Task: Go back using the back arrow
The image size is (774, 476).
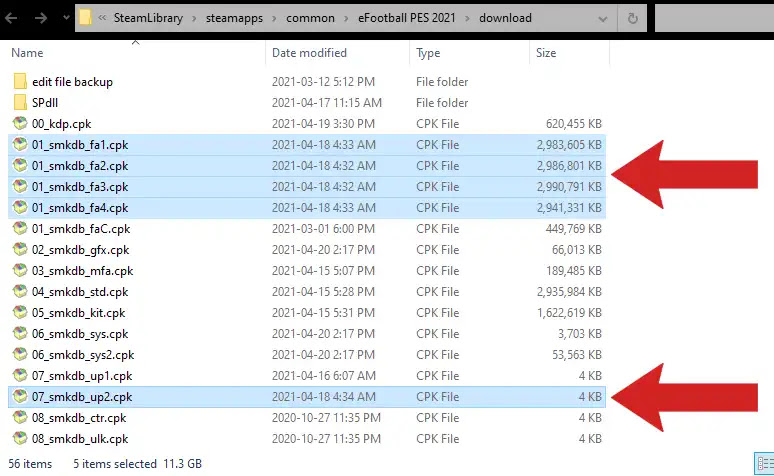Action: click(11, 18)
